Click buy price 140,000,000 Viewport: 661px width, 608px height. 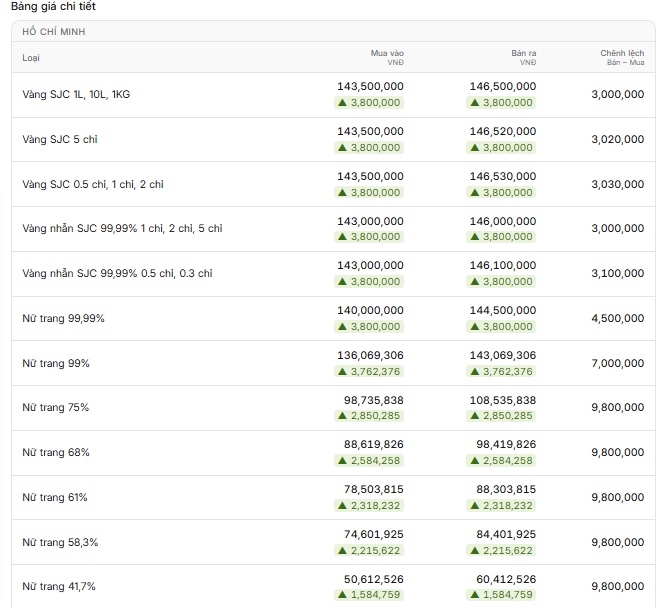pos(370,310)
